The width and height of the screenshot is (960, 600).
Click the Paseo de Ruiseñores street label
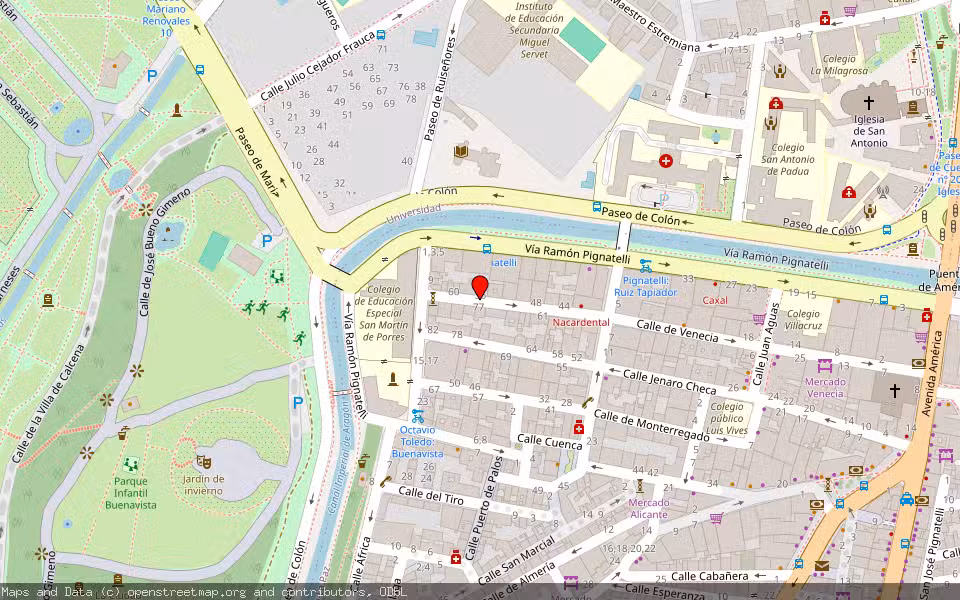point(440,89)
